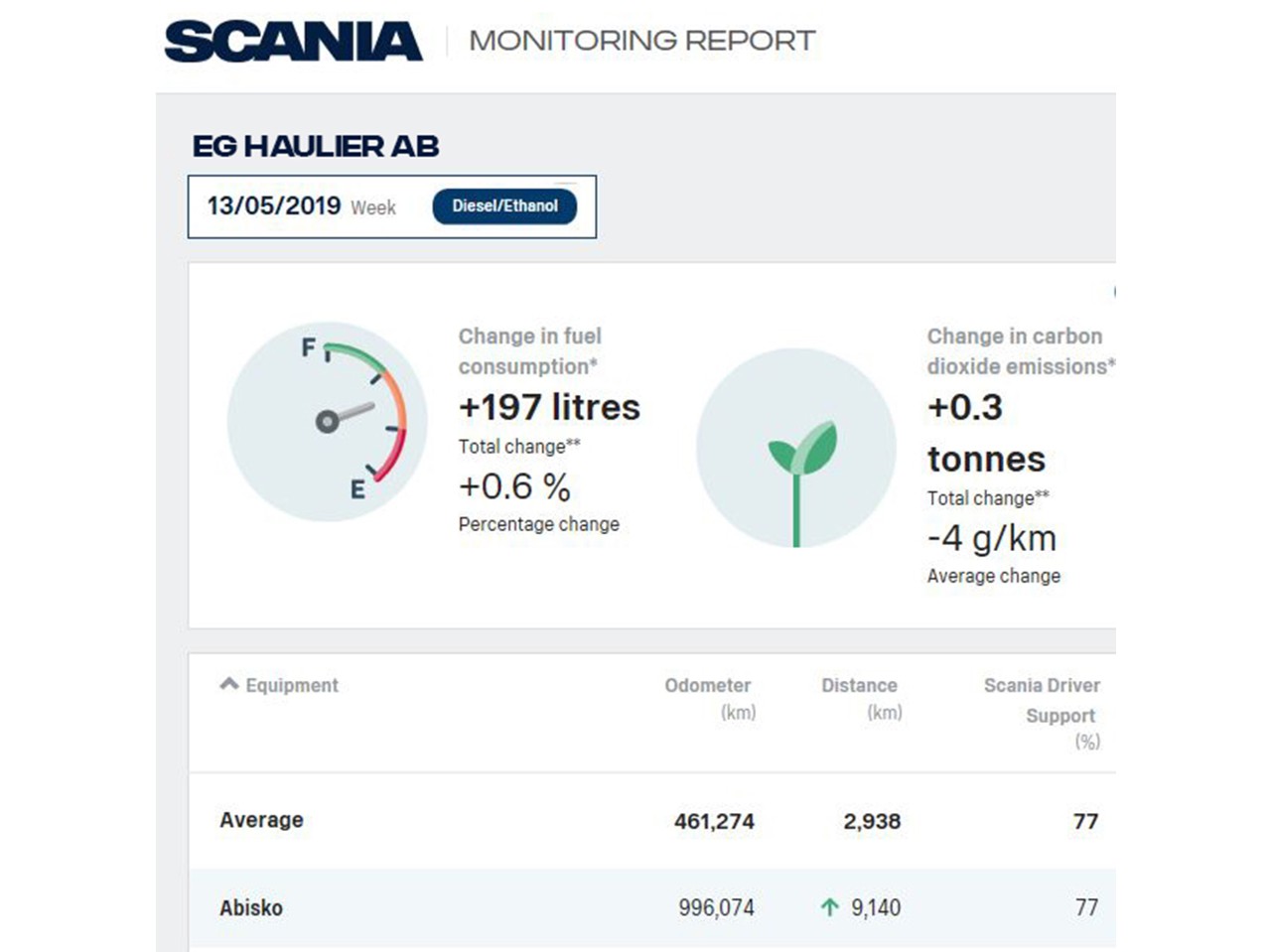Click the Abisko odometer value 996,074
The image size is (1271, 952).
716,907
